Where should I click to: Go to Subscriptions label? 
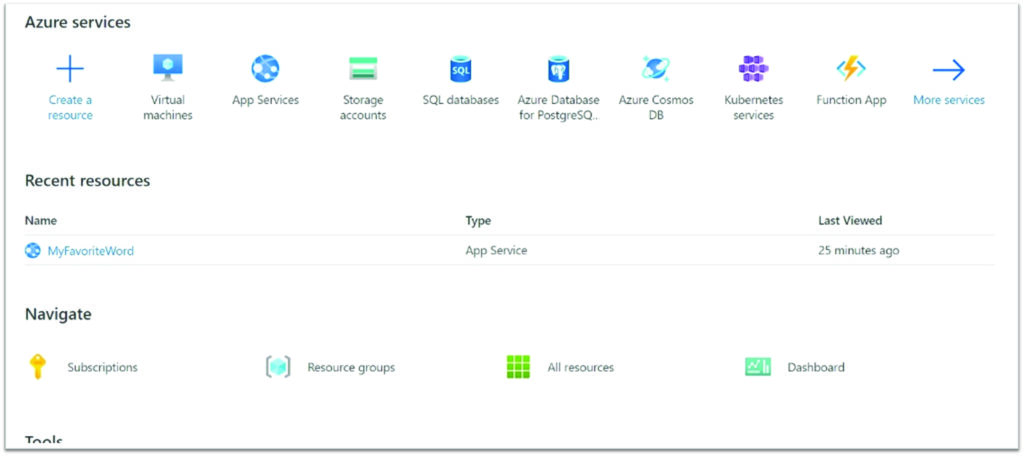[x=103, y=367]
